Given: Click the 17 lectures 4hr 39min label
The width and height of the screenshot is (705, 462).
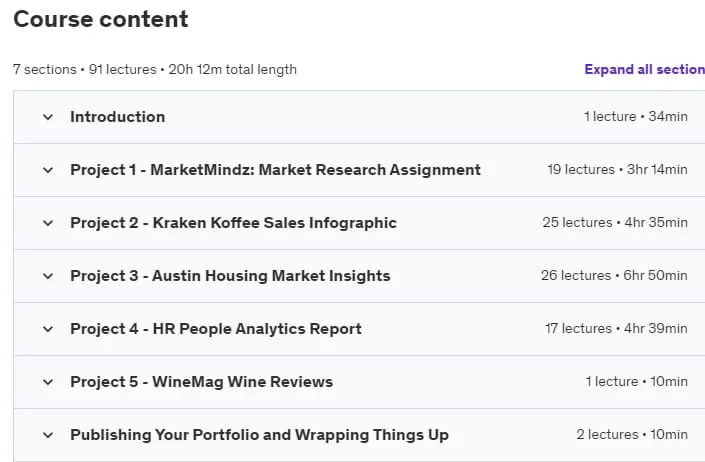Looking at the screenshot, I should click(616, 329).
